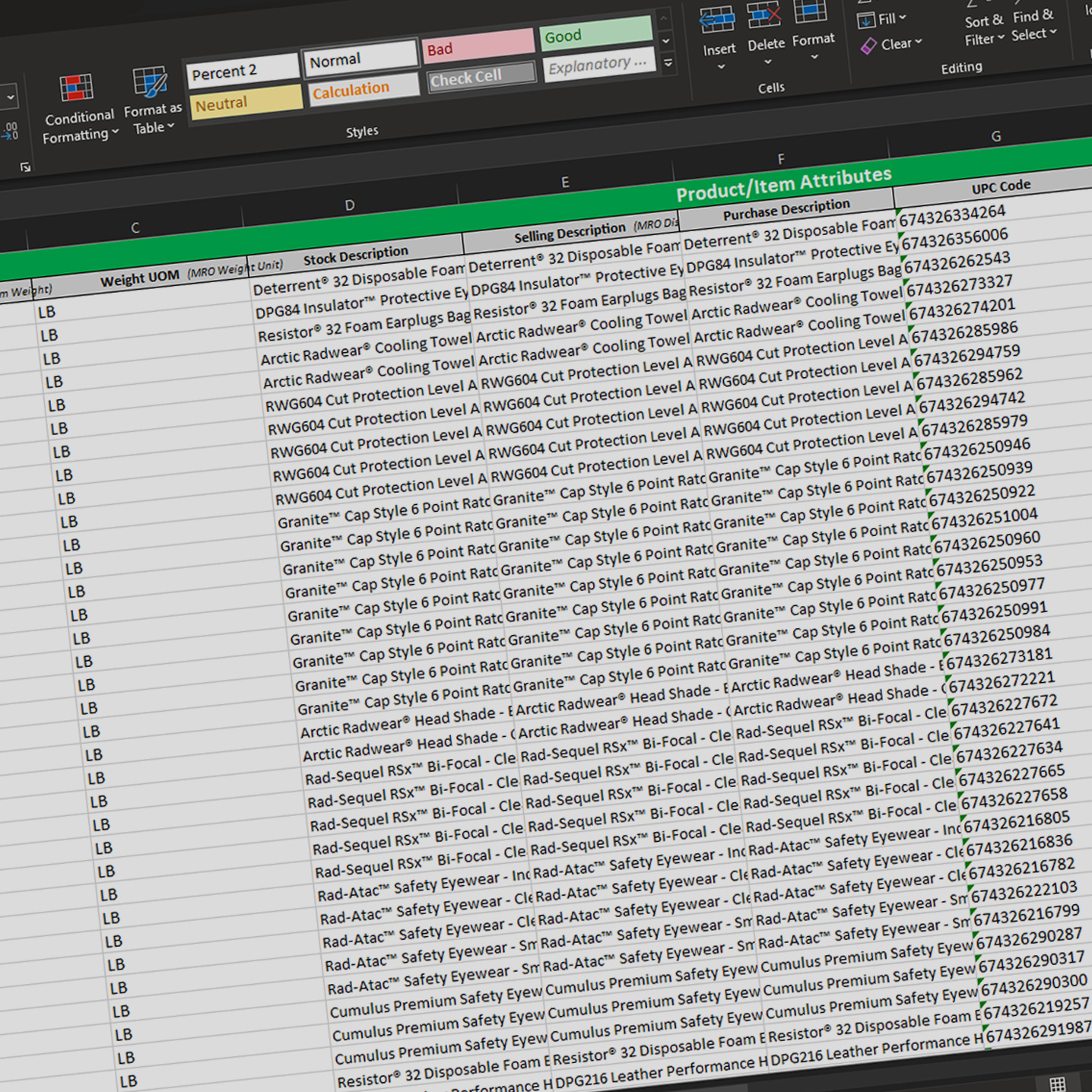The image size is (1092, 1092).
Task: Select Deterrent 32 cell in Stock Description
Action: pos(358,280)
